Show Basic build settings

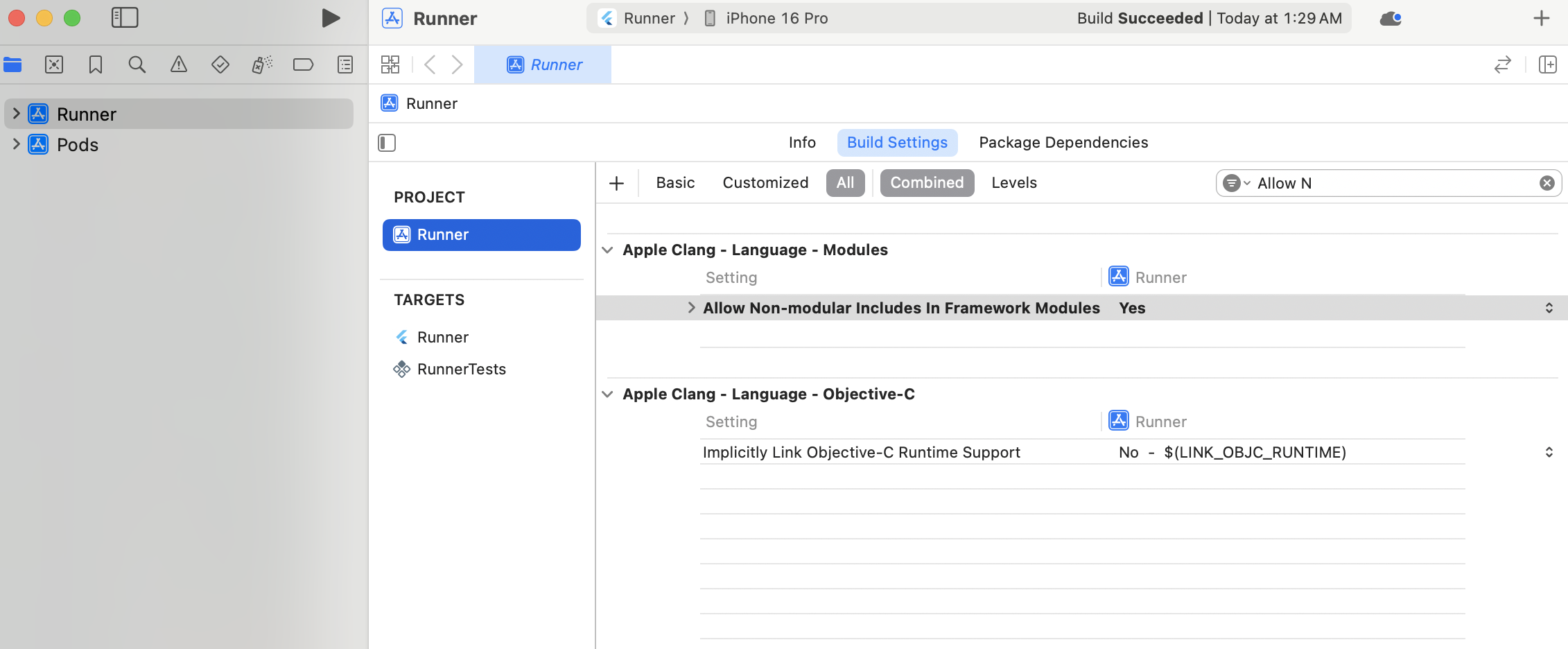(675, 183)
